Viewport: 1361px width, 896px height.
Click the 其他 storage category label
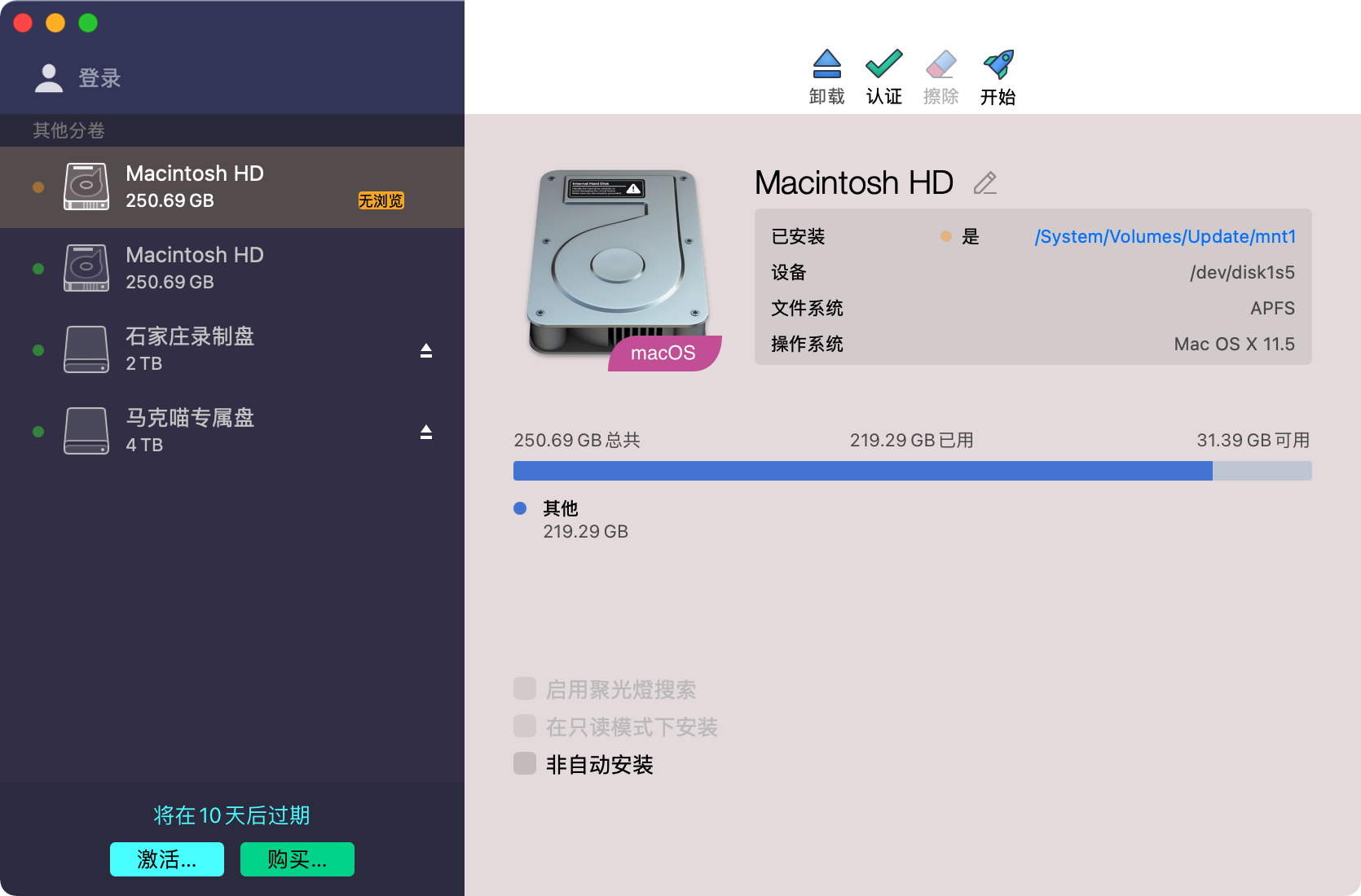tap(561, 508)
